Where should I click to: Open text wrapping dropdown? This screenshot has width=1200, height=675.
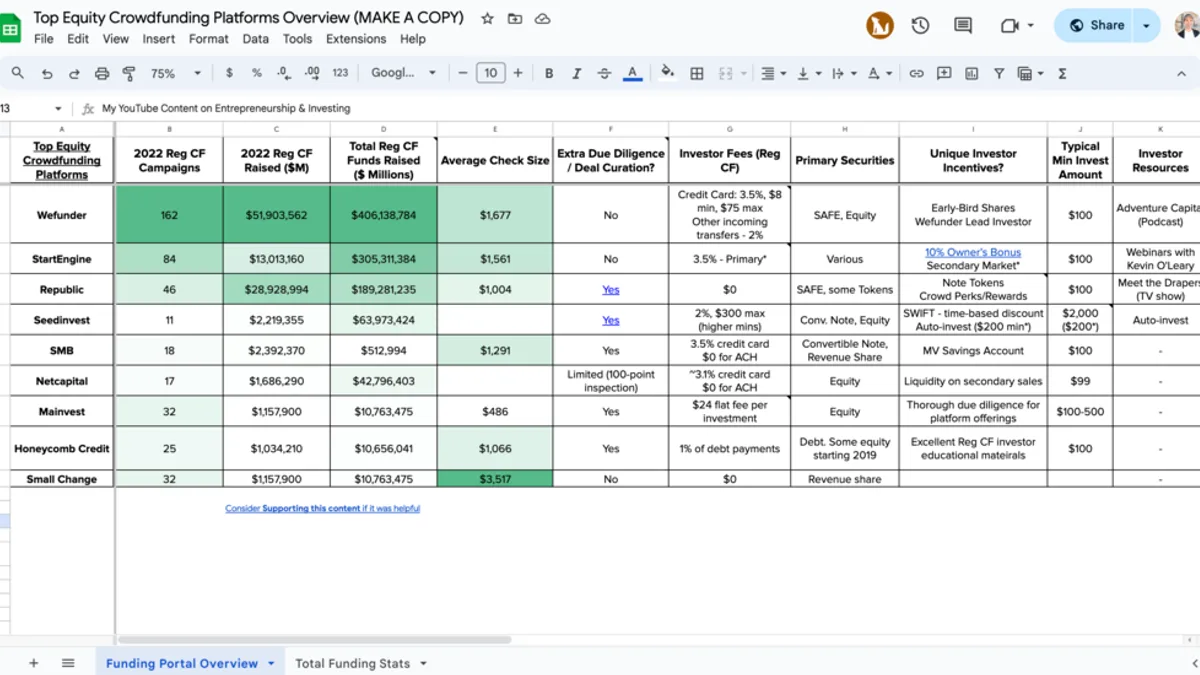[842, 73]
